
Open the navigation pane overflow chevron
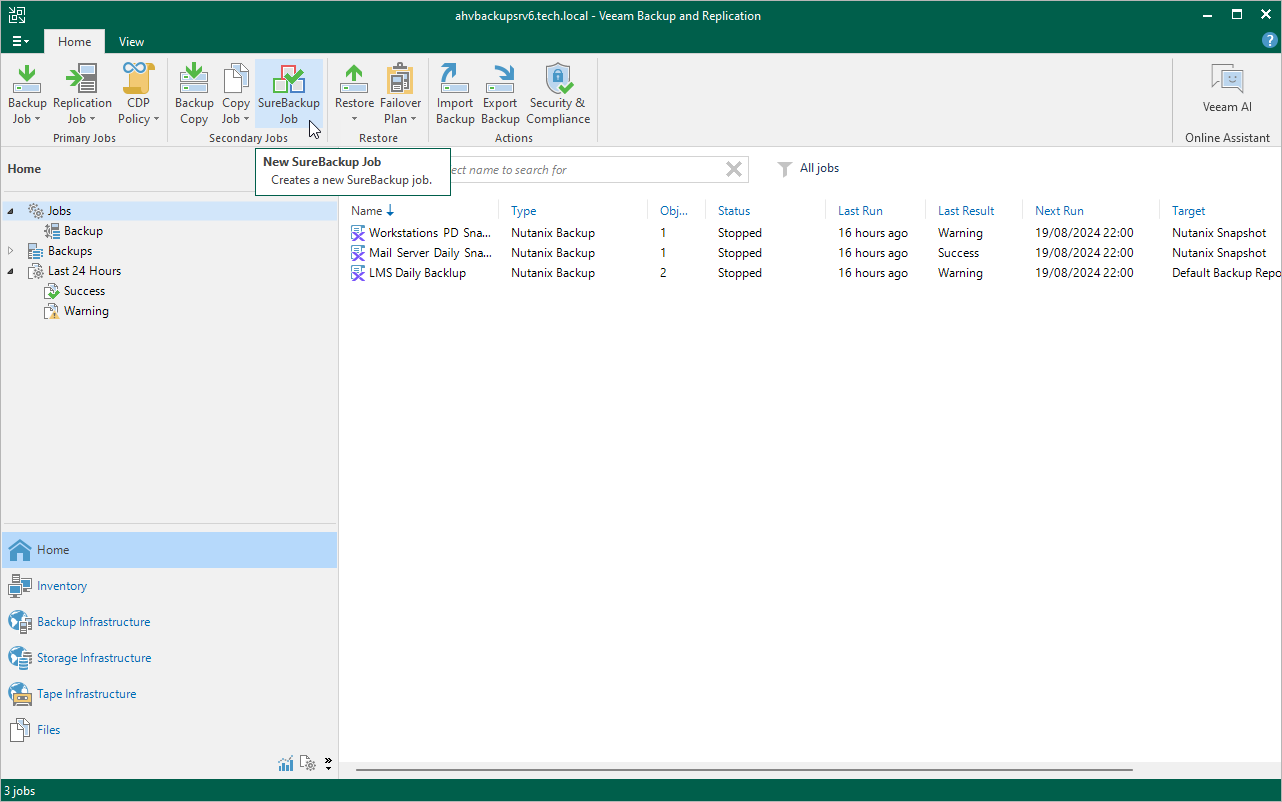pos(328,764)
